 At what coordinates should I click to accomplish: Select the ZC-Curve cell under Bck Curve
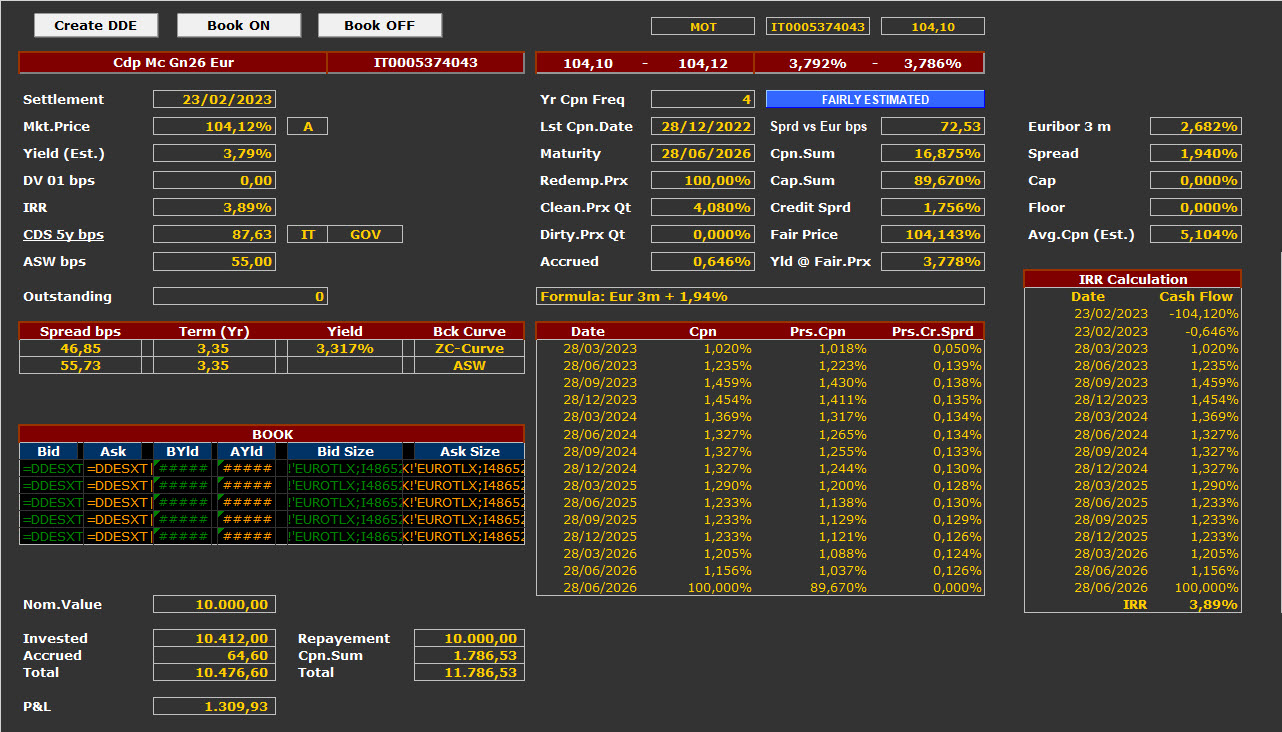click(469, 349)
